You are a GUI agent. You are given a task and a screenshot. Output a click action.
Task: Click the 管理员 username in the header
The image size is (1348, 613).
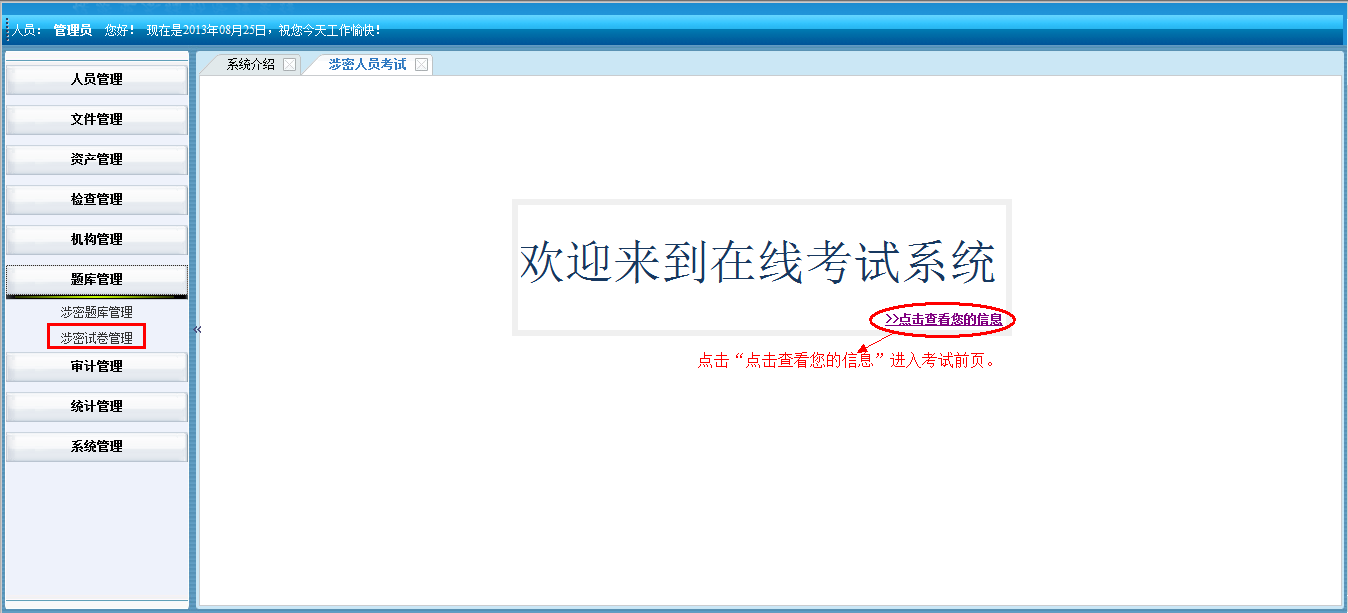[x=73, y=30]
